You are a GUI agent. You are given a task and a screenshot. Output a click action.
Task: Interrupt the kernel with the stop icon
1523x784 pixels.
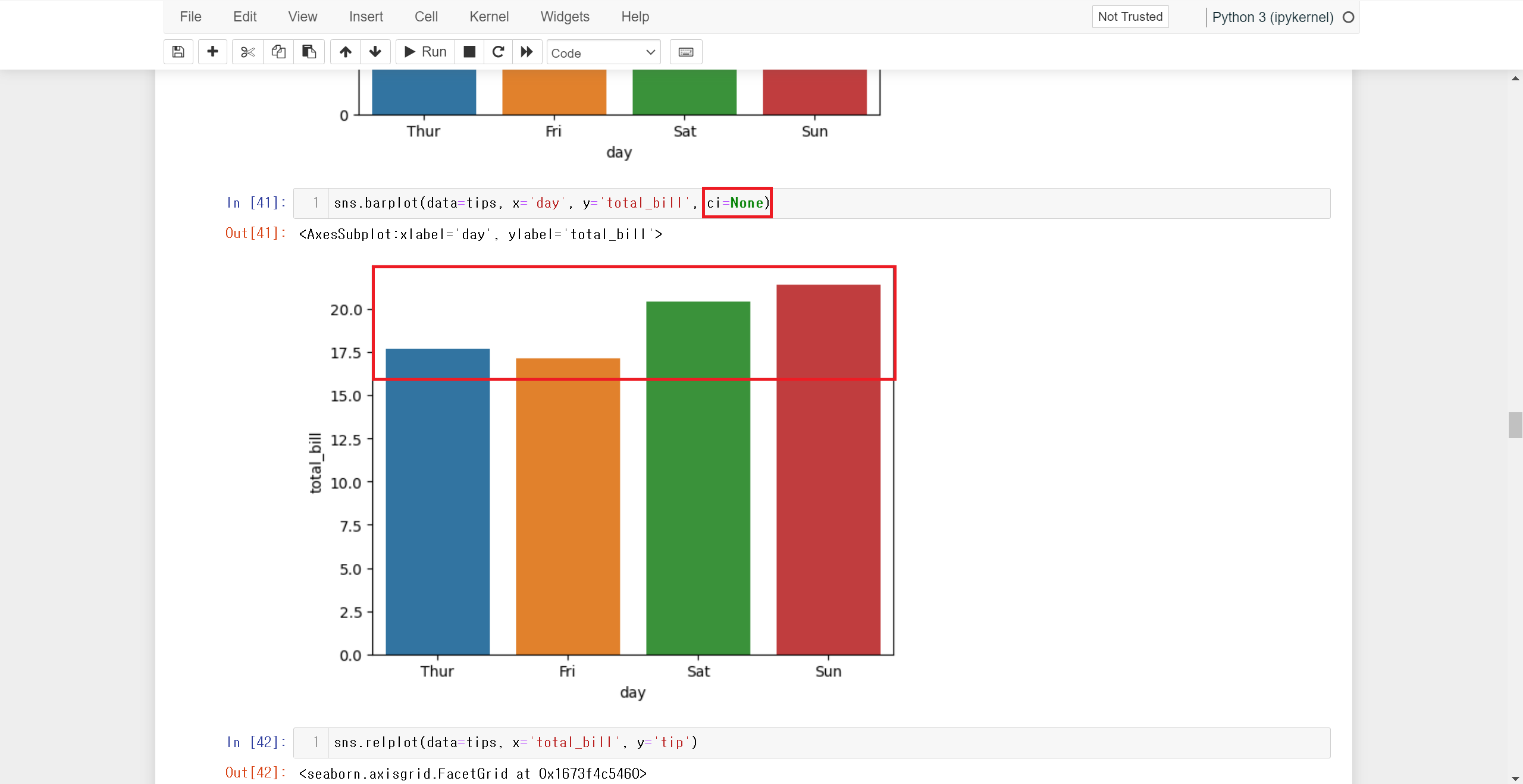[x=469, y=52]
